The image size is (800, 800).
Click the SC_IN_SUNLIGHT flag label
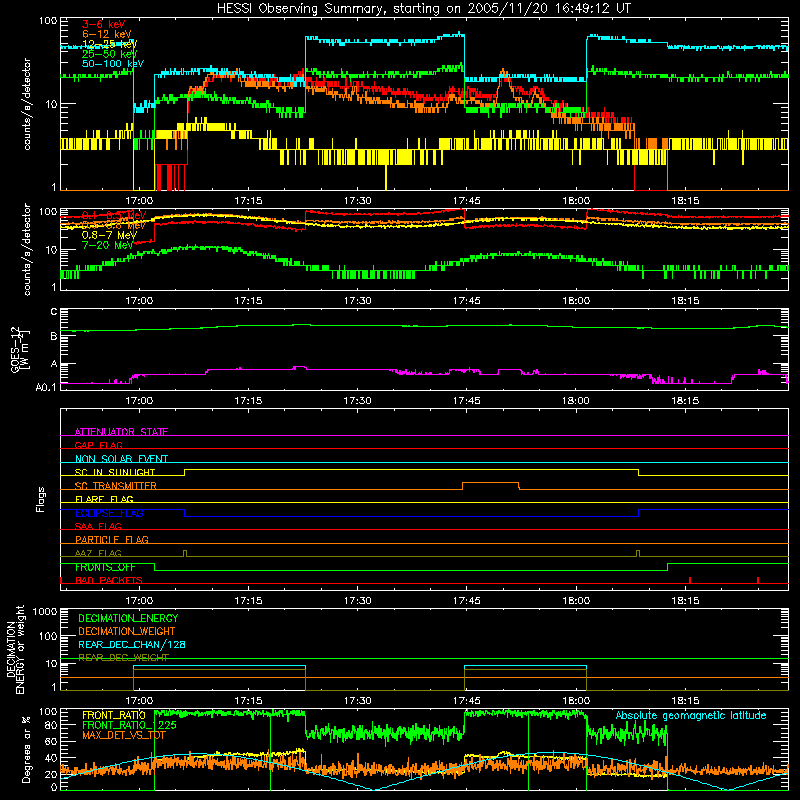pyautogui.click(x=115, y=472)
